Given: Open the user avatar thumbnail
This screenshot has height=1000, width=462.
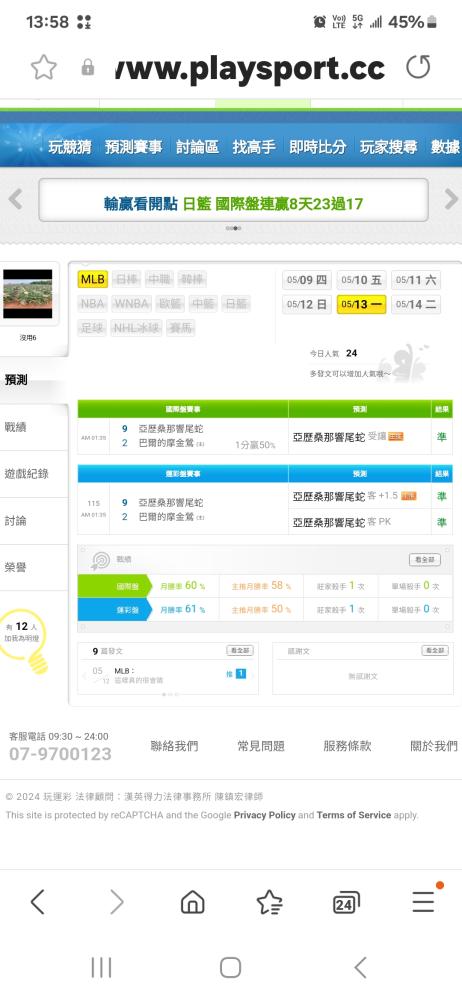Looking at the screenshot, I should pyautogui.click(x=27, y=293).
